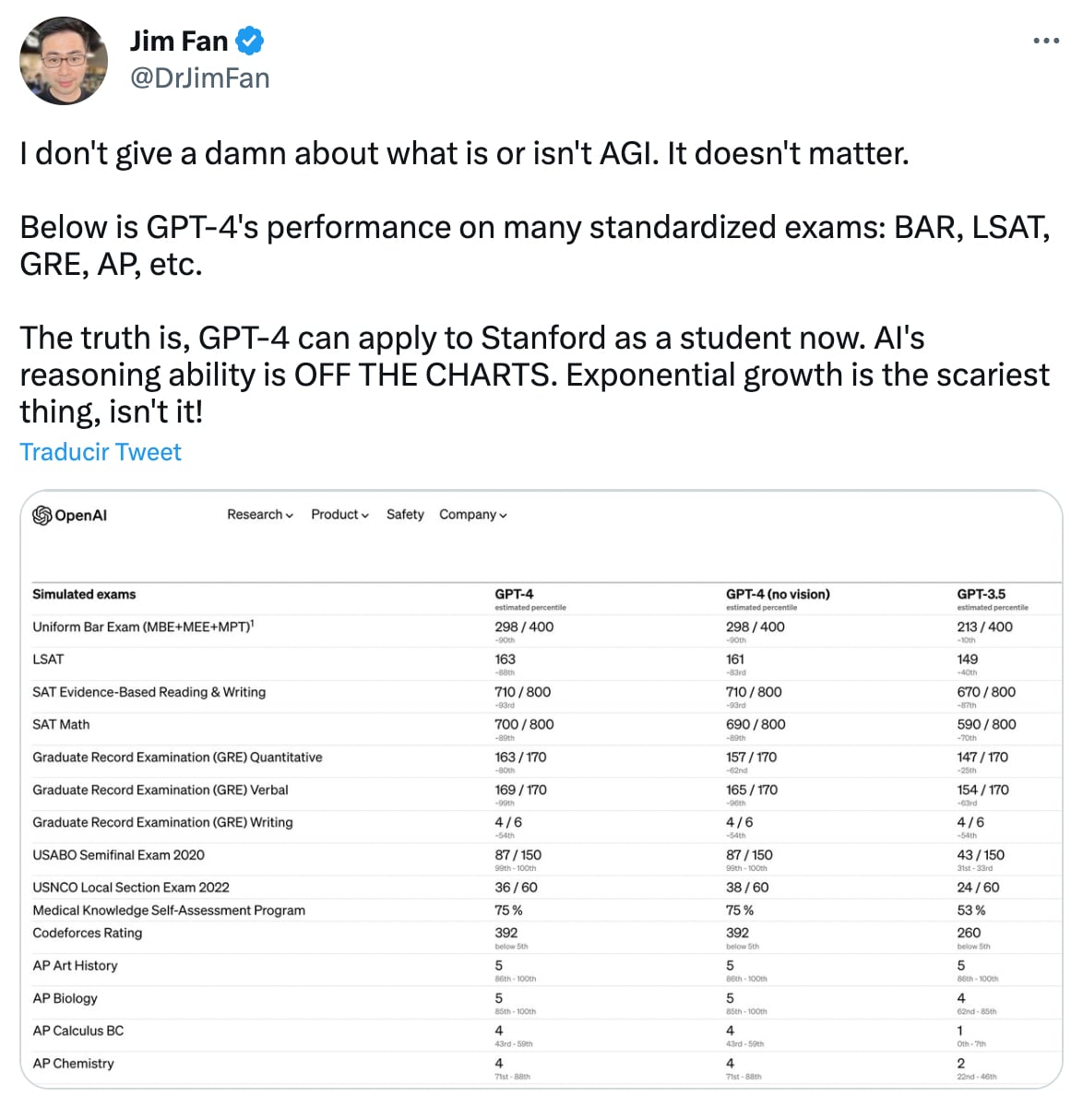Click the GPT-4 column header

coord(514,594)
